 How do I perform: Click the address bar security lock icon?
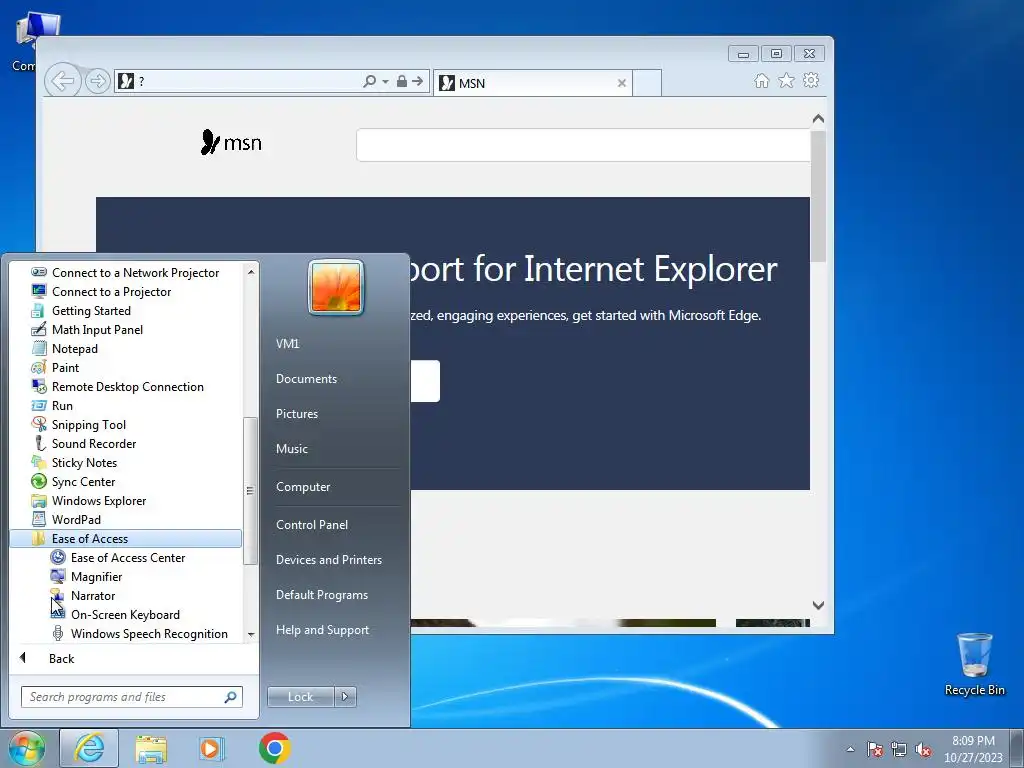pos(402,81)
